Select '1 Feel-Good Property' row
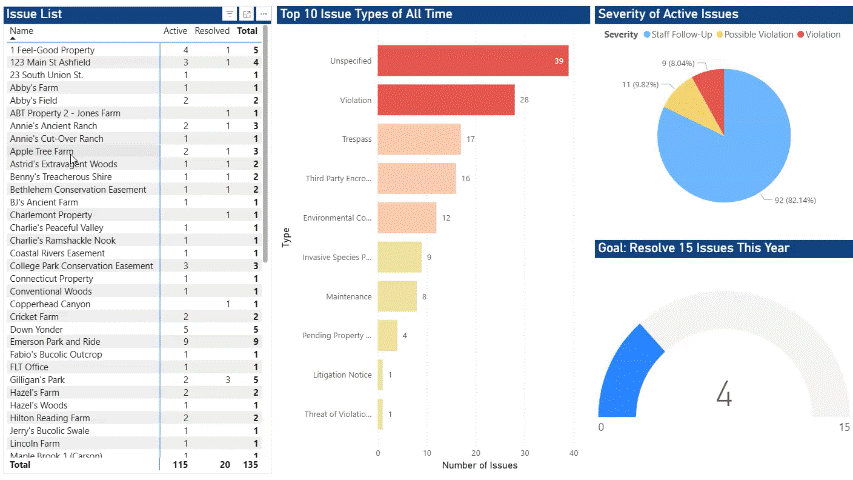853x480 pixels. (134, 50)
